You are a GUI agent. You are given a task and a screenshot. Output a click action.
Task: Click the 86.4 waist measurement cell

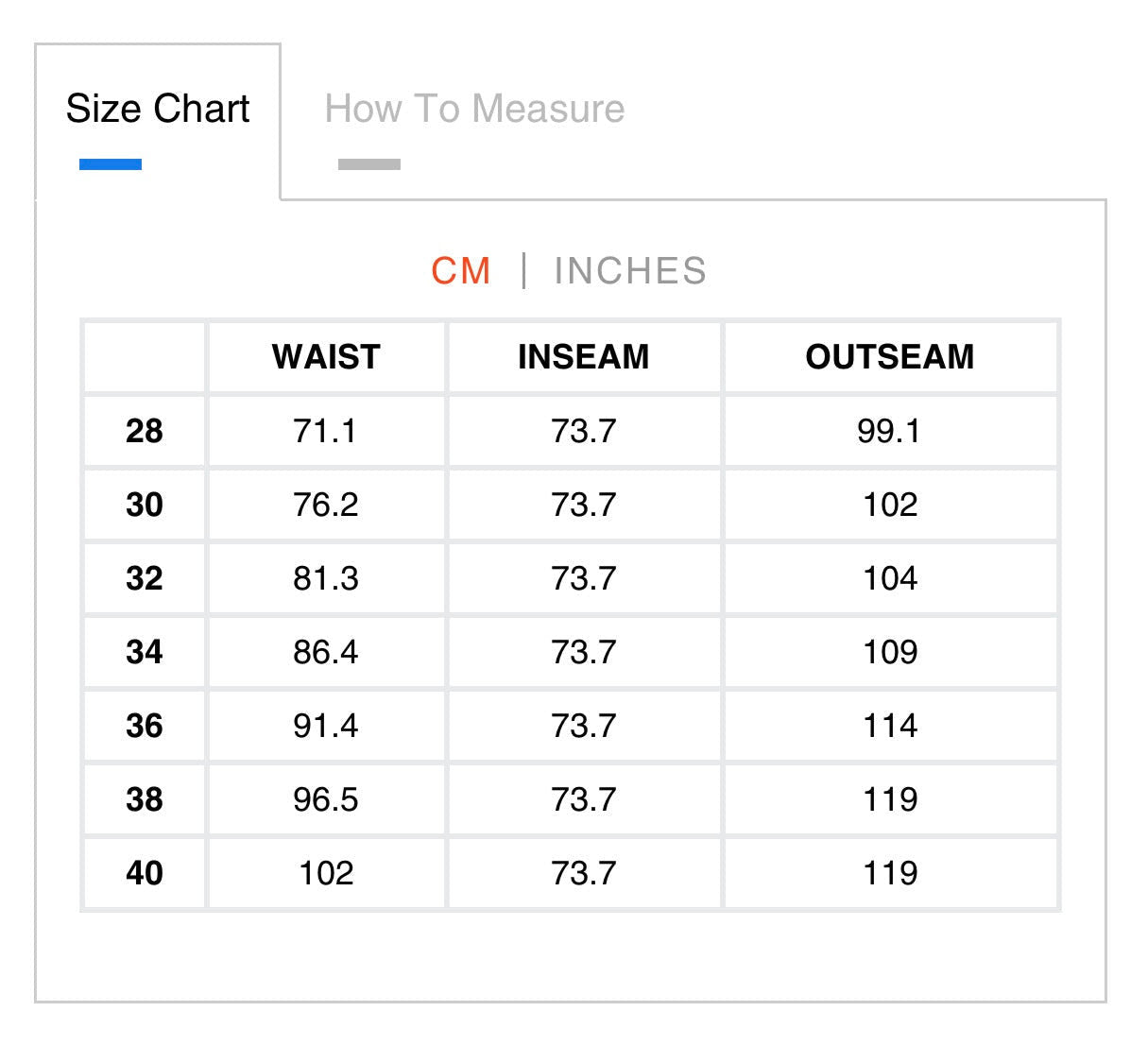point(326,652)
